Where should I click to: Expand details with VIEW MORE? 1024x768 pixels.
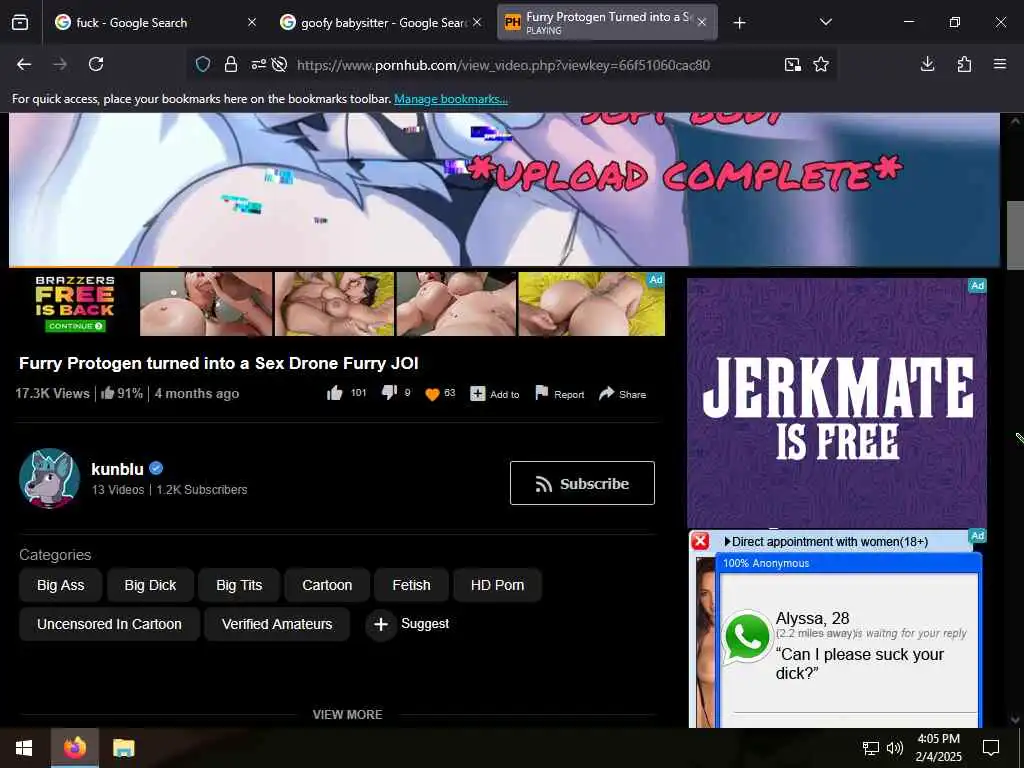pyautogui.click(x=347, y=714)
